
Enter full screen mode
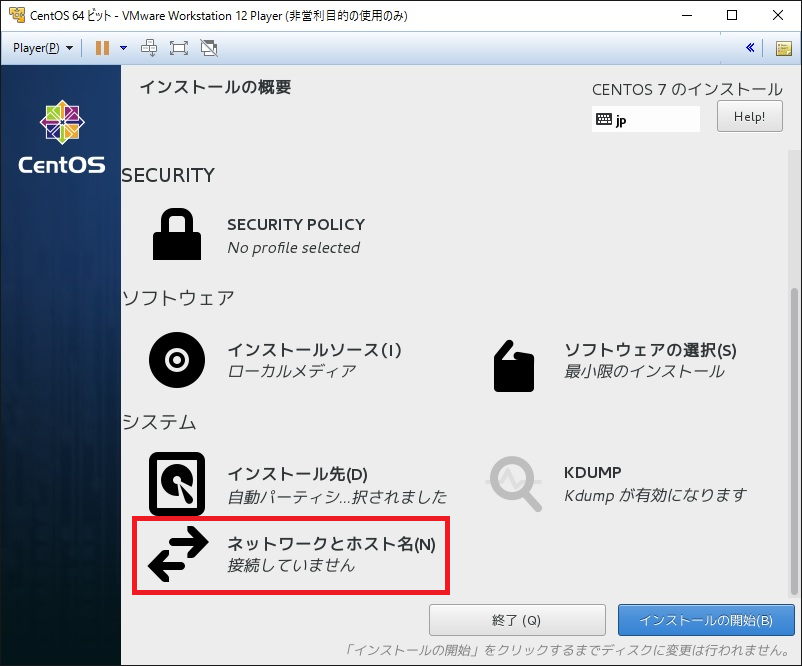[x=179, y=48]
